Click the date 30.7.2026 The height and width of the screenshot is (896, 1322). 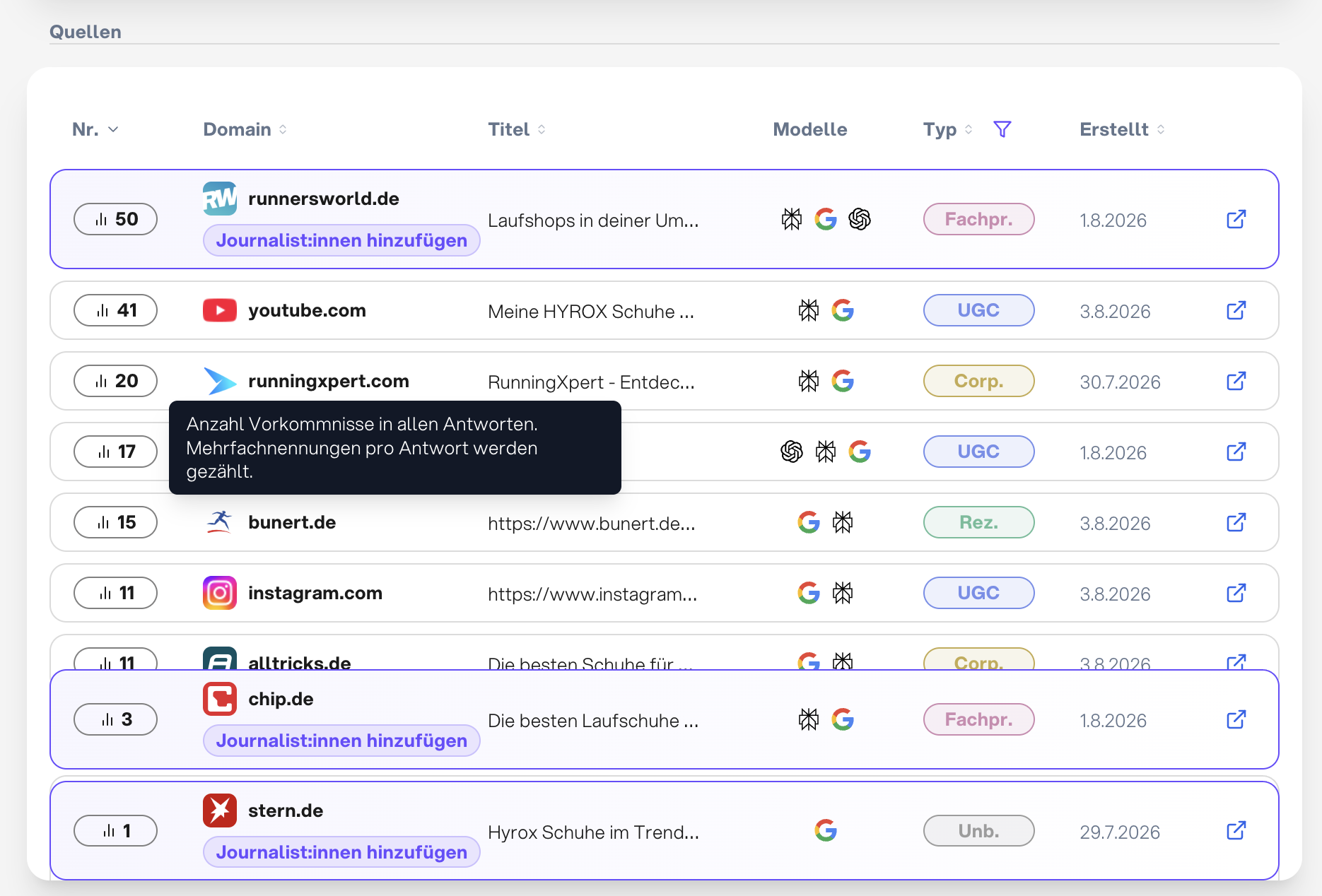(x=1120, y=382)
